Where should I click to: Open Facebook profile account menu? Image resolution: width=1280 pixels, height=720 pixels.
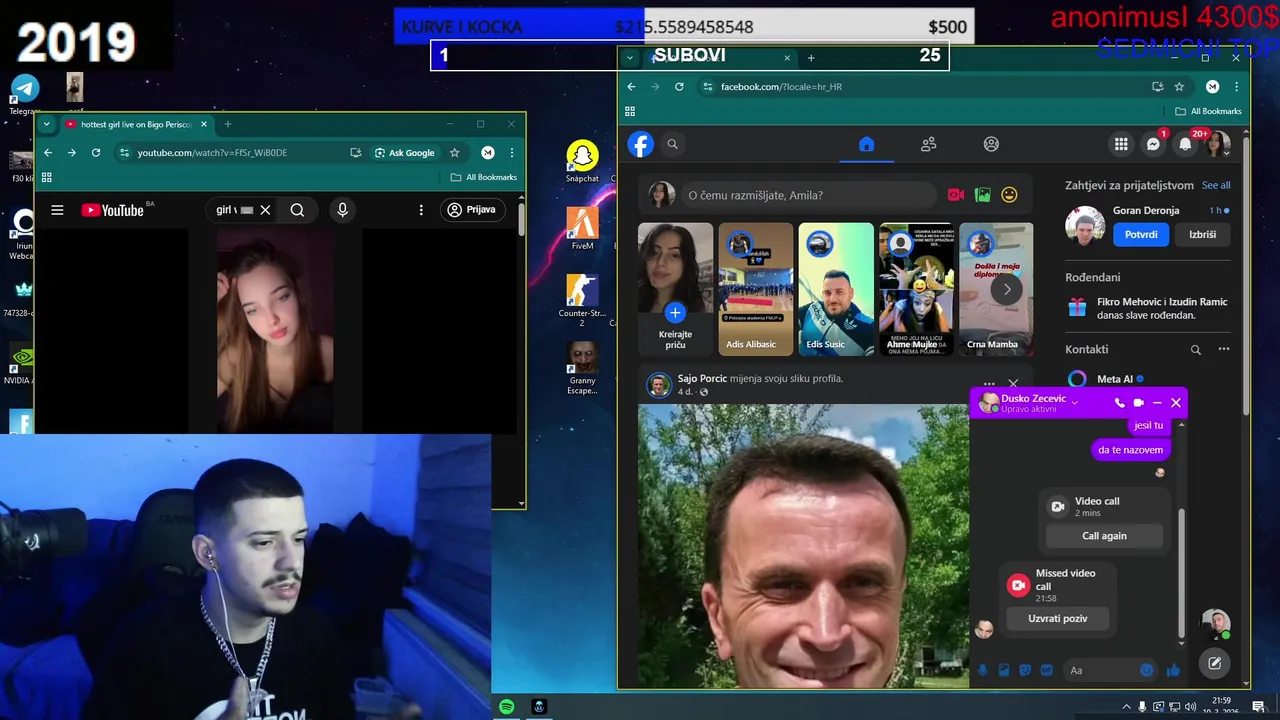click(x=1218, y=144)
